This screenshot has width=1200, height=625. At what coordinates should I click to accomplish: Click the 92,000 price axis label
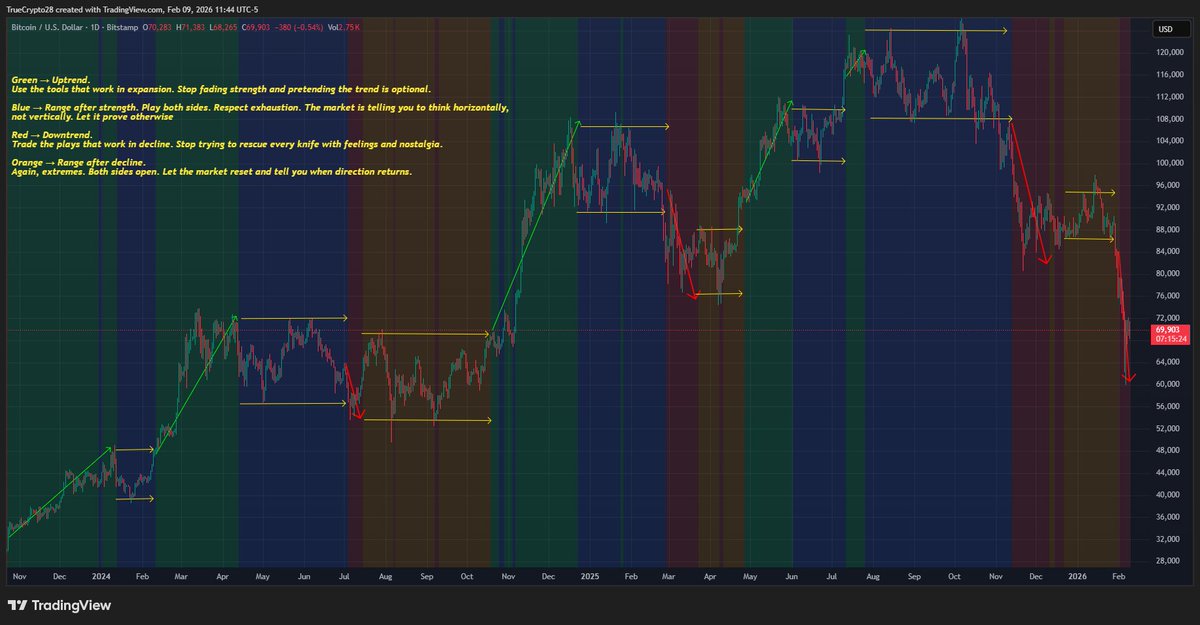point(1166,207)
